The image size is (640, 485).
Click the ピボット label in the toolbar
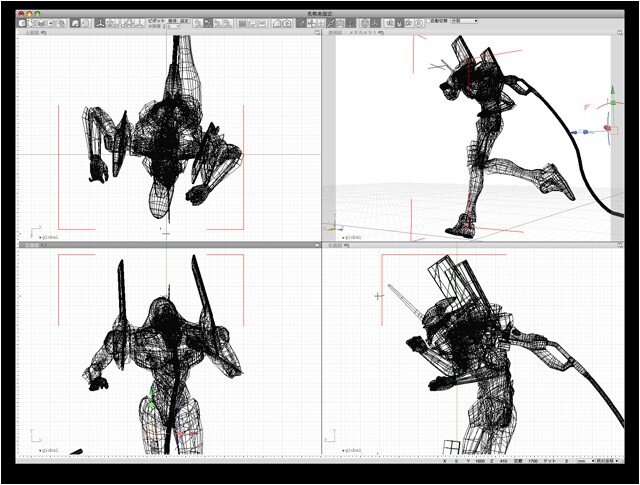pos(156,21)
